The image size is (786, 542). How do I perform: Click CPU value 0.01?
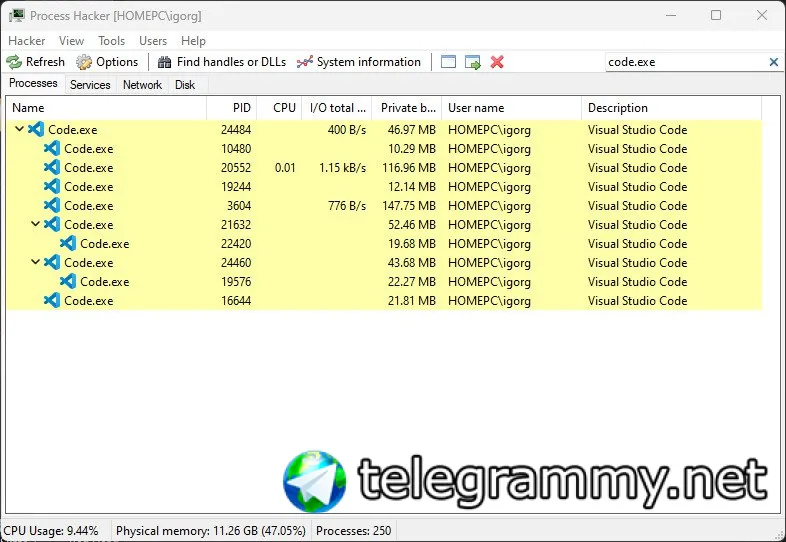coord(285,167)
